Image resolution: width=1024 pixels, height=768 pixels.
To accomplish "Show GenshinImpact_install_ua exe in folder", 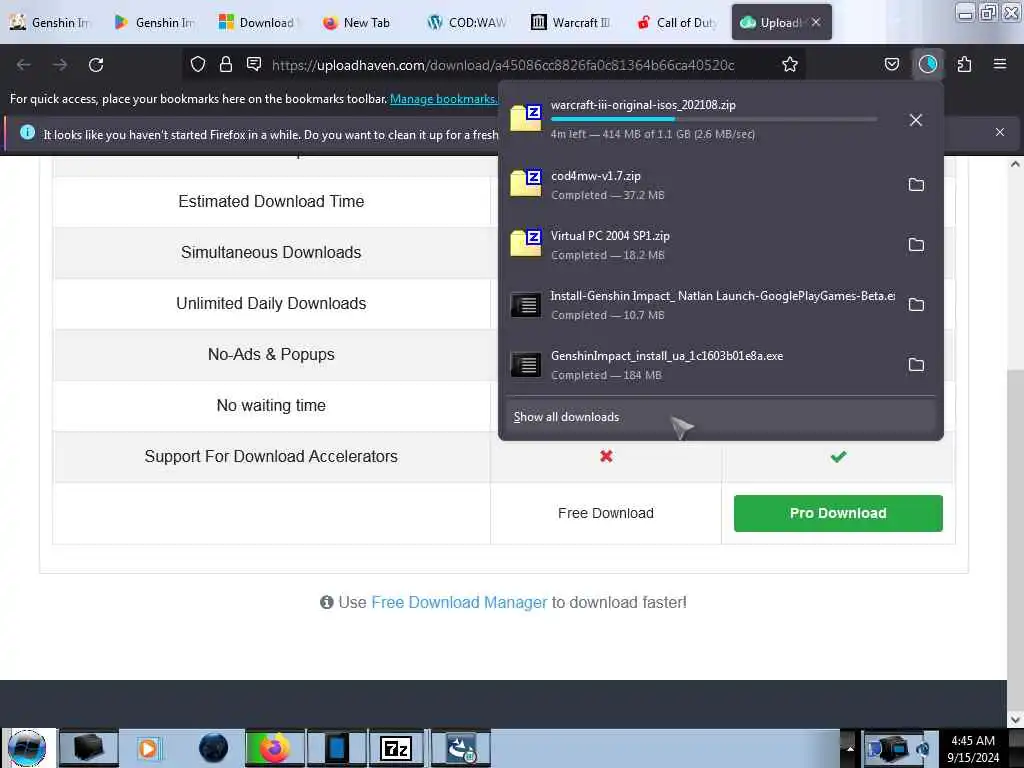I will [916, 365].
